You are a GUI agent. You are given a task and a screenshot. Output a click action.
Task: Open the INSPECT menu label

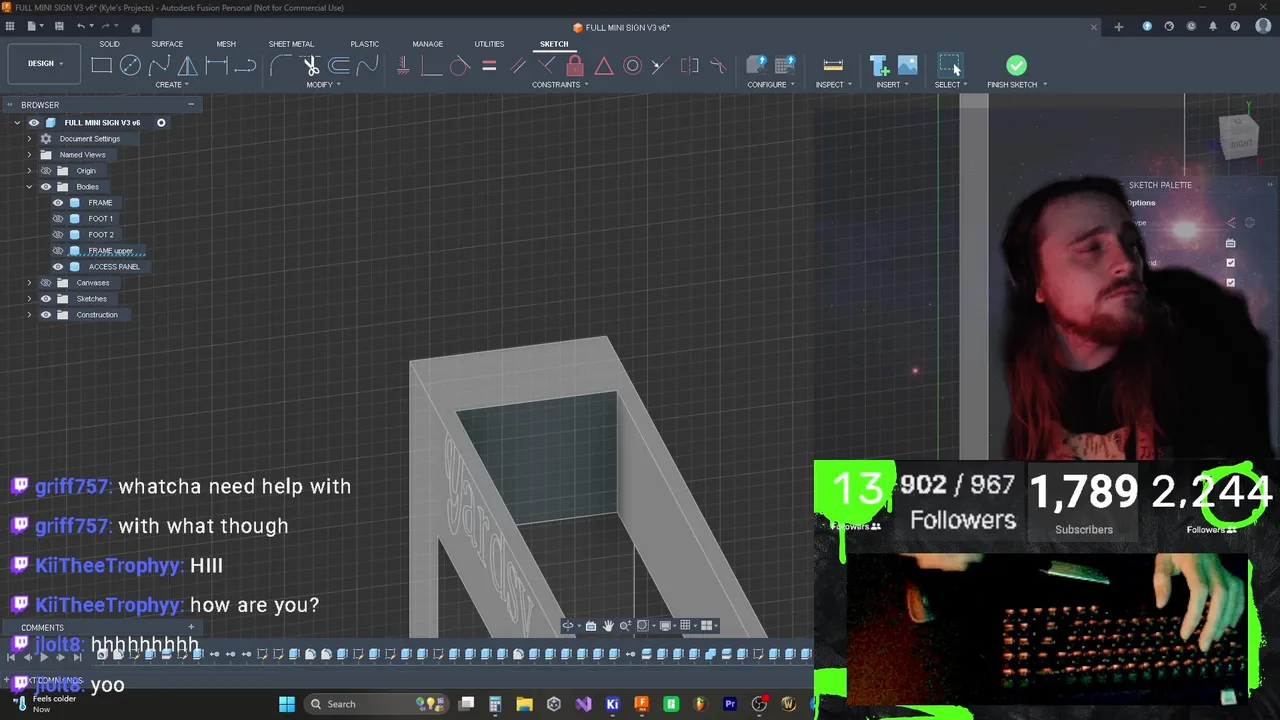833,85
